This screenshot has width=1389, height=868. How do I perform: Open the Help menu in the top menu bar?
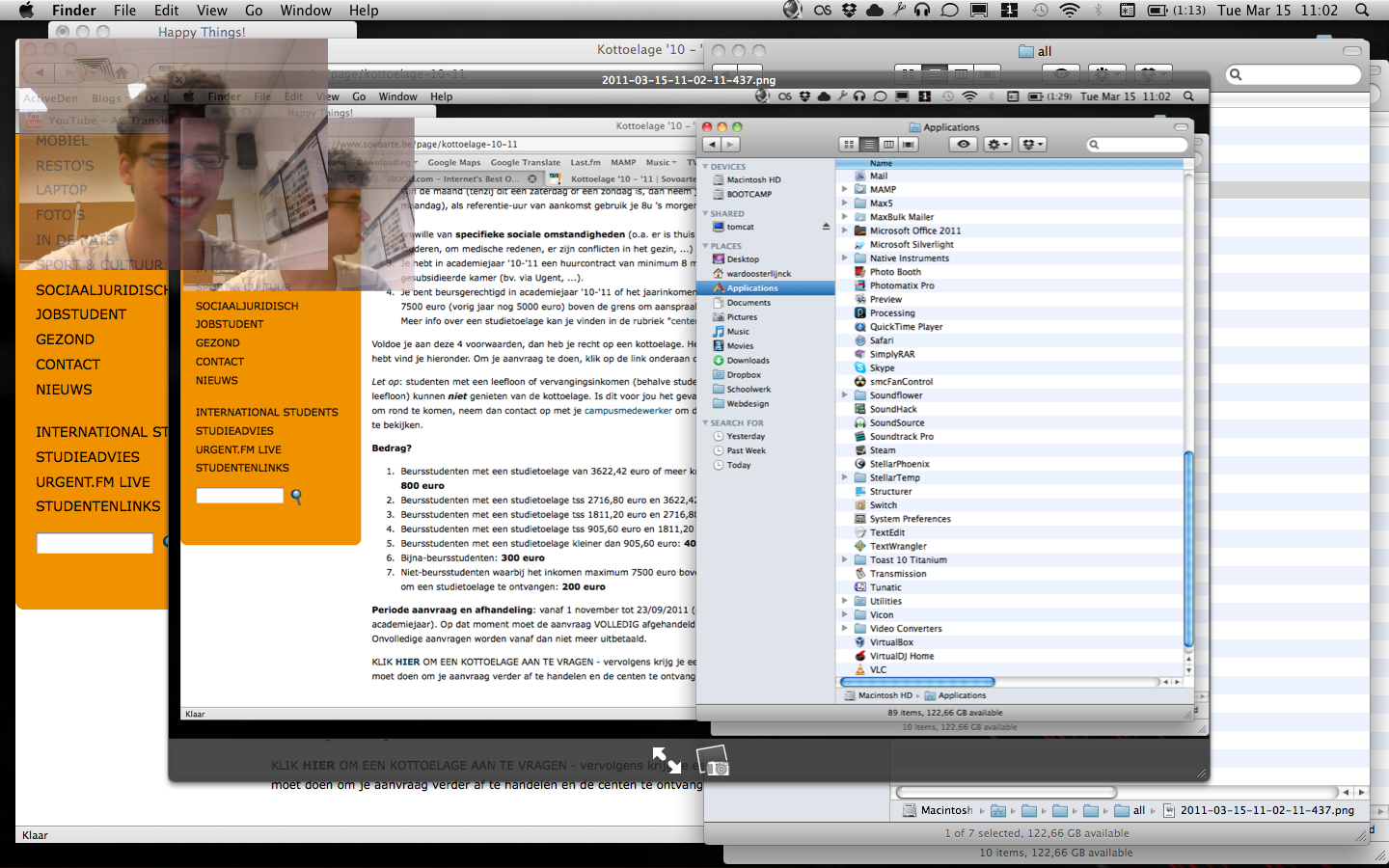point(364,11)
